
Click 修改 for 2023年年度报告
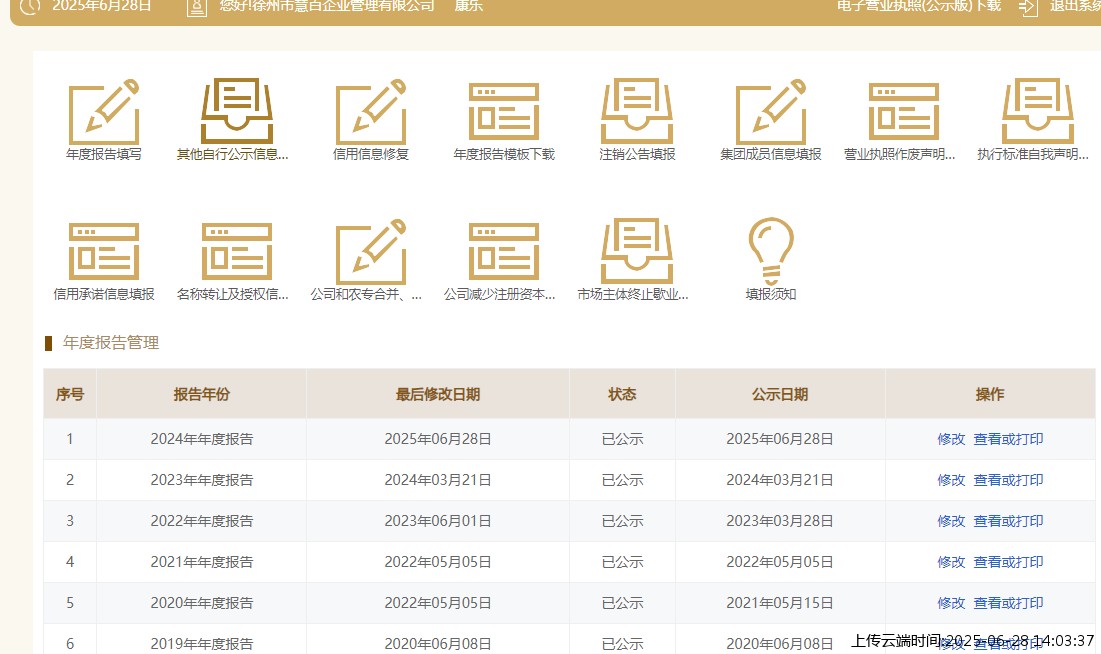click(951, 480)
